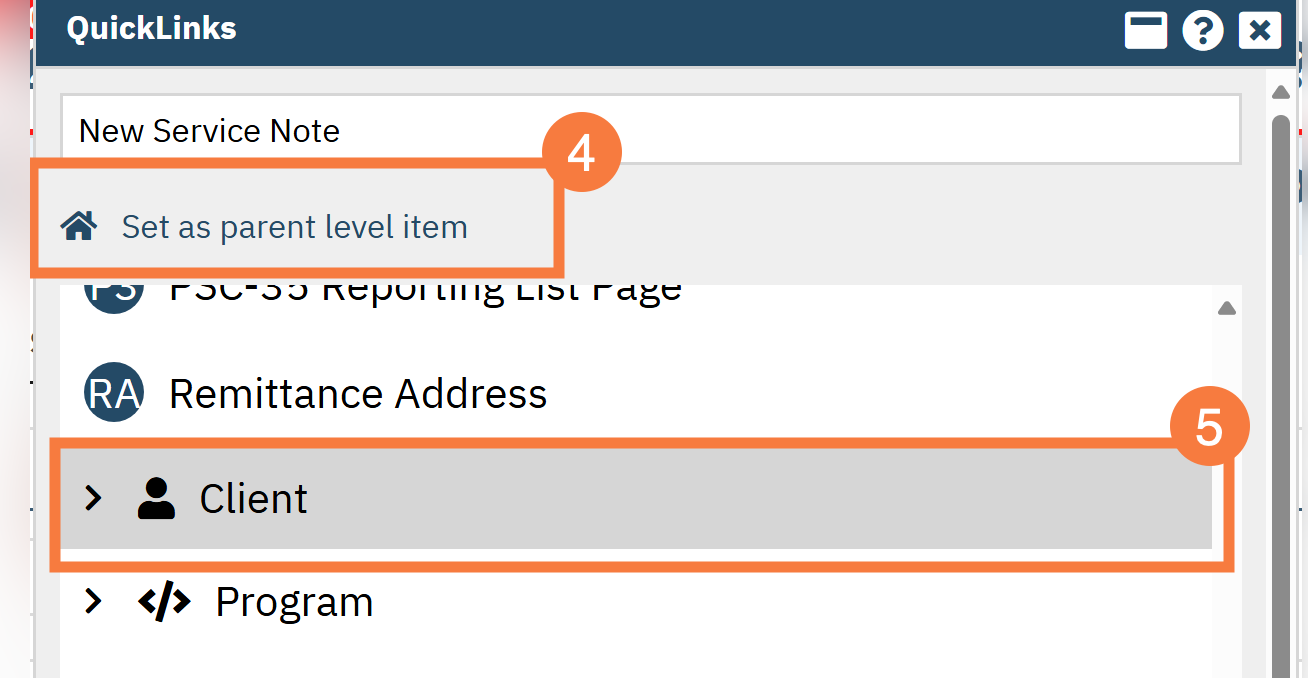The height and width of the screenshot is (678, 1308).
Task: Click the code icon next to Program
Action: click(x=163, y=601)
